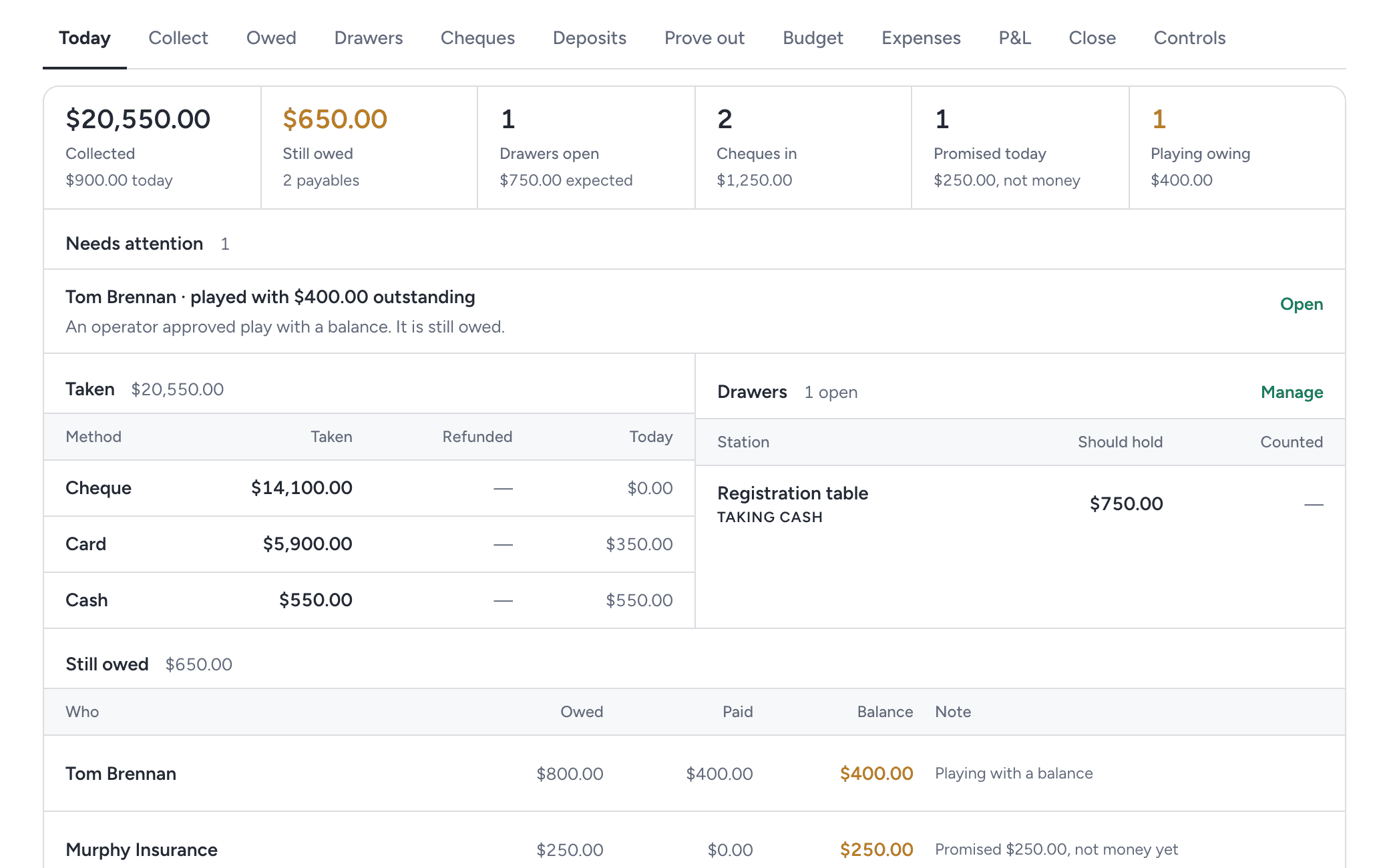1389x868 pixels.
Task: Click the Counted column header
Action: pyautogui.click(x=1292, y=442)
